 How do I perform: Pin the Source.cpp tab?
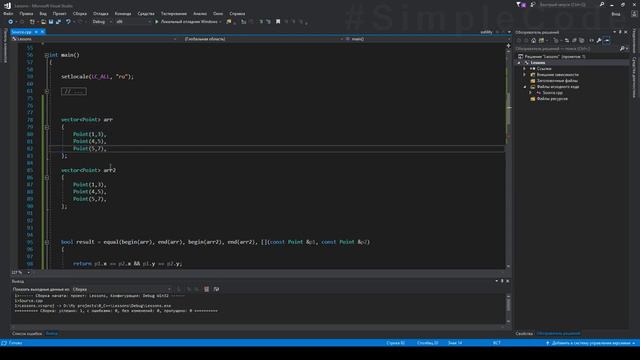coord(36,32)
